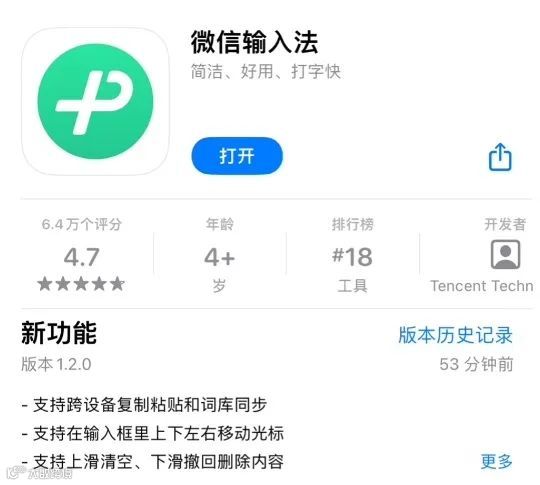This screenshot has width=540, height=485.
Task: Click the 新功能 section heading
Action: pyautogui.click(x=59, y=333)
